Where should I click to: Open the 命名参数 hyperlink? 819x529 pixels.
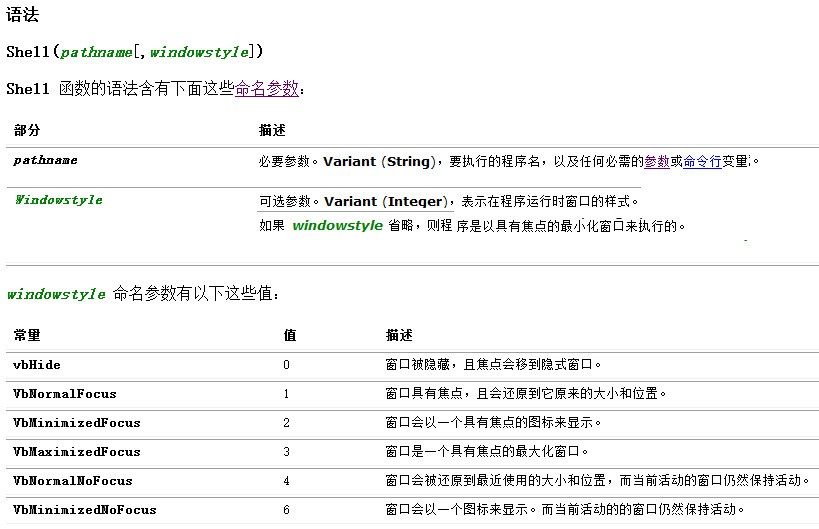(x=266, y=89)
